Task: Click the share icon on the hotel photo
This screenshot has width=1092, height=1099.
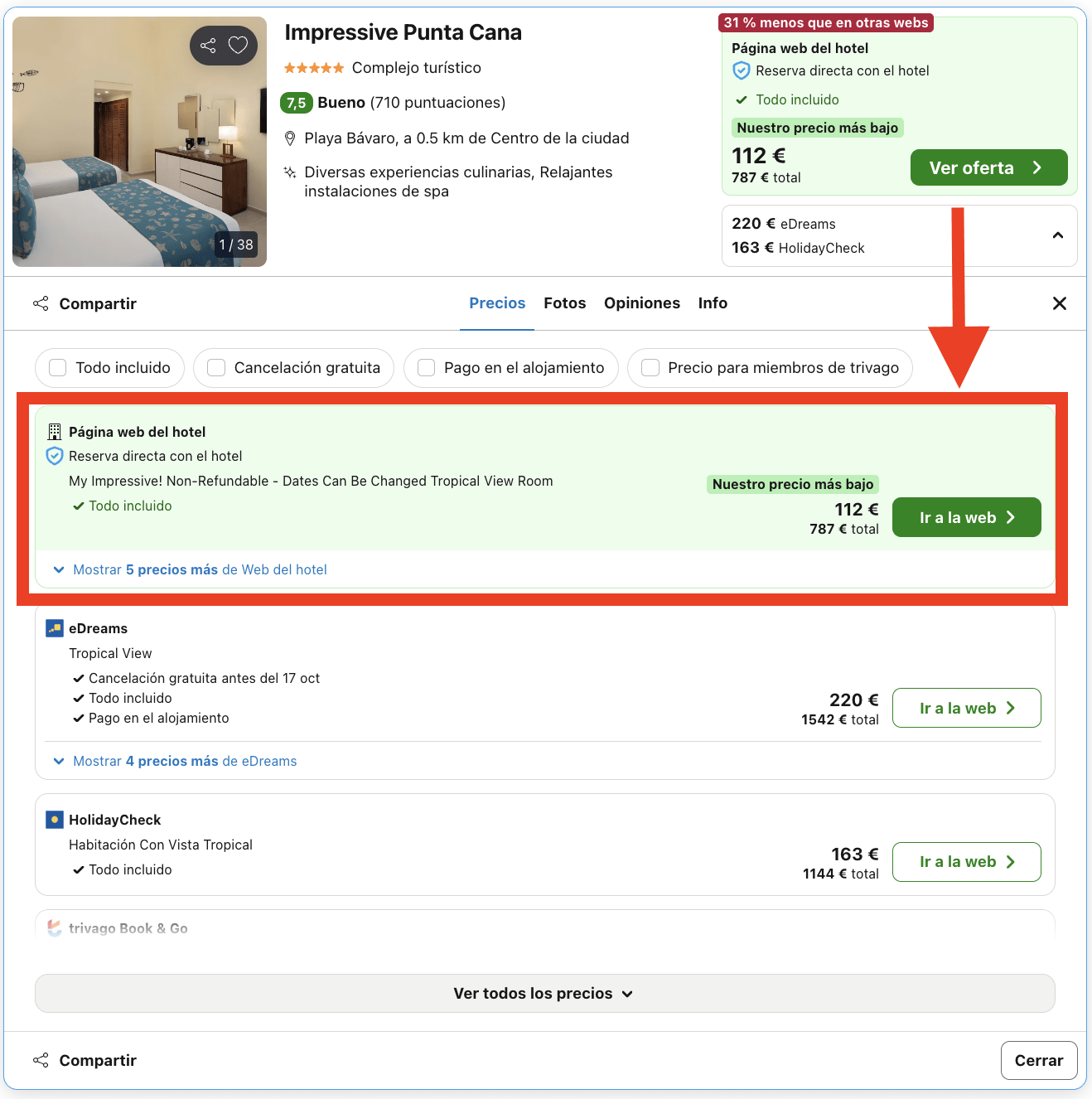Action: click(207, 46)
